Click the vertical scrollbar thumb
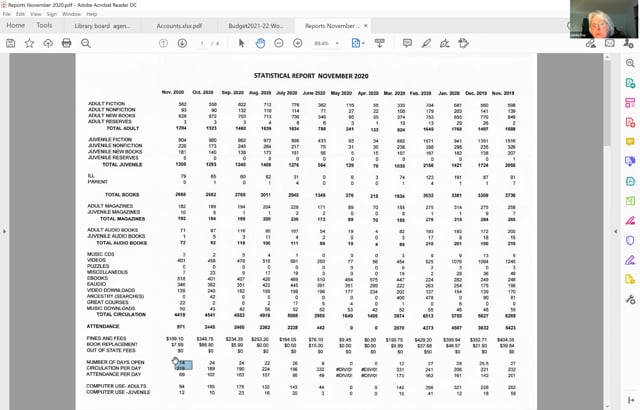This screenshot has height=410, width=640. coord(607,103)
